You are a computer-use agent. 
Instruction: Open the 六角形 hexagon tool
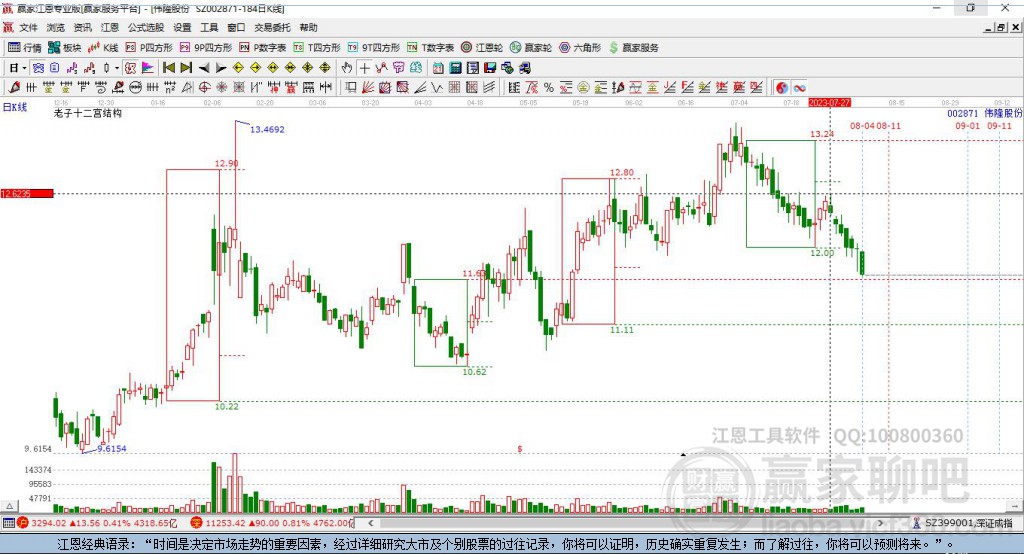tap(580, 48)
